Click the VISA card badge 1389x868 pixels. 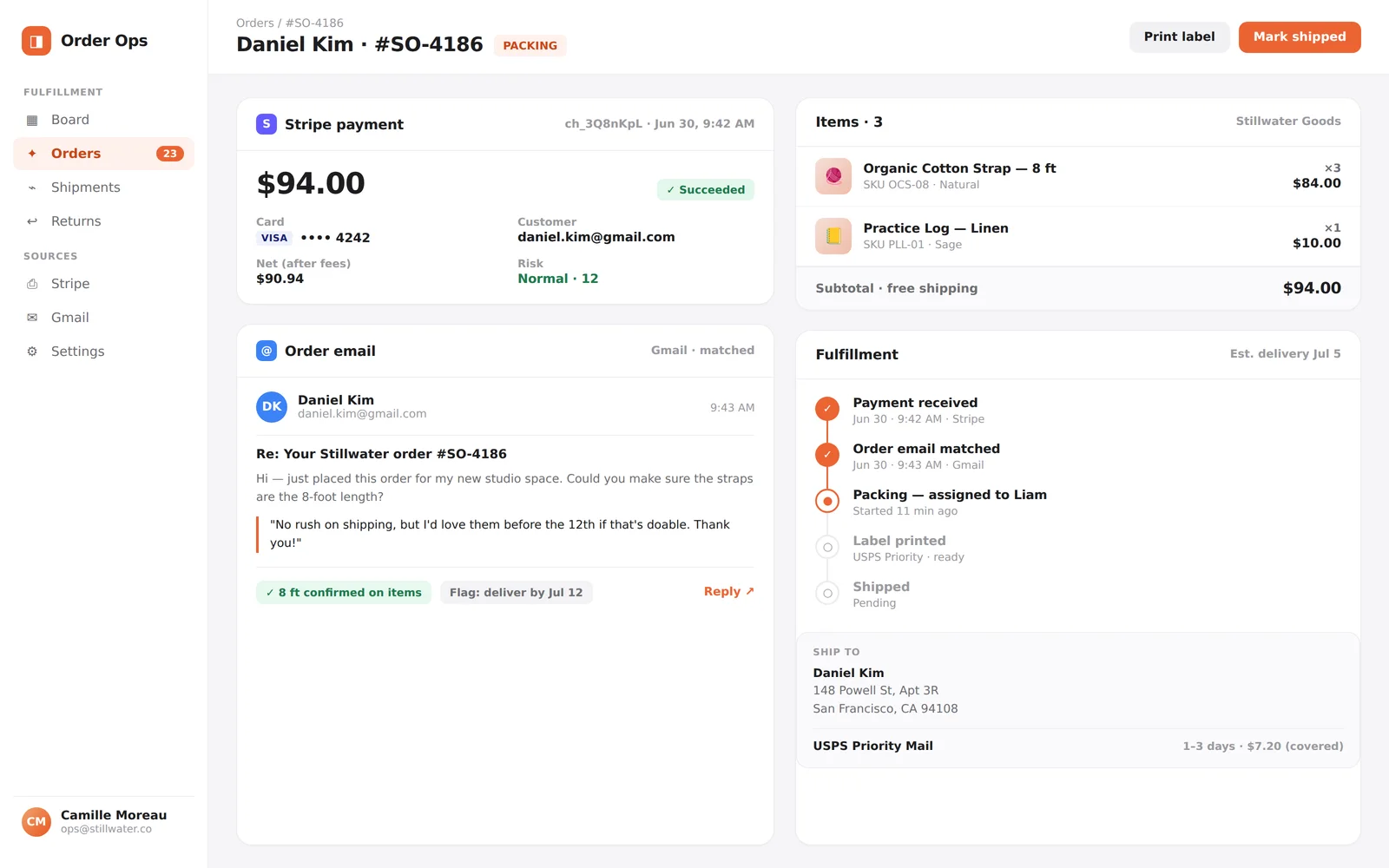(274, 238)
